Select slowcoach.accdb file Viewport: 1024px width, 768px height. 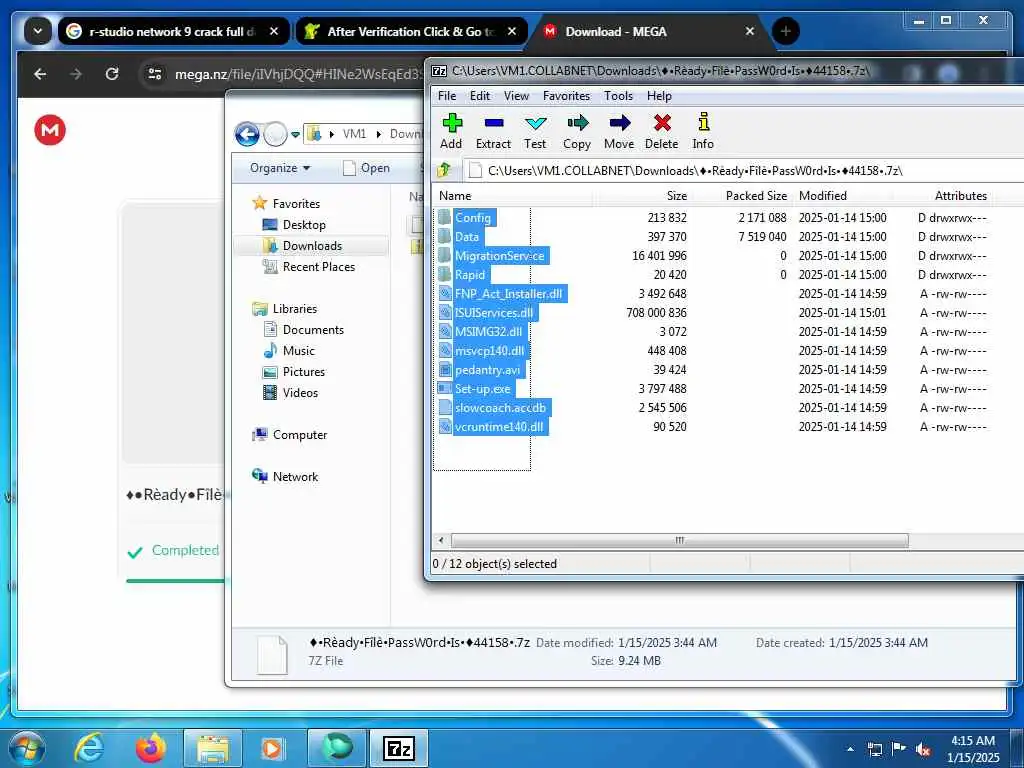(500, 408)
